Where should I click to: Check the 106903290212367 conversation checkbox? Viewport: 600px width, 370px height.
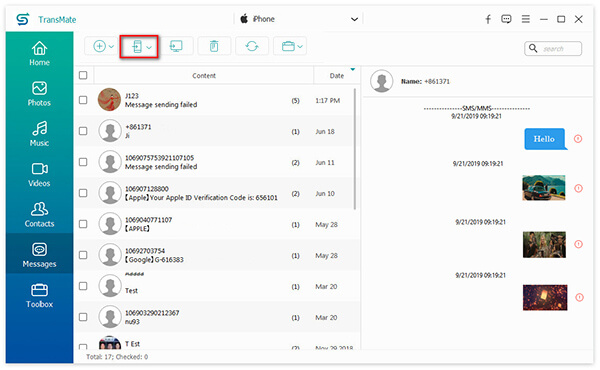click(83, 317)
